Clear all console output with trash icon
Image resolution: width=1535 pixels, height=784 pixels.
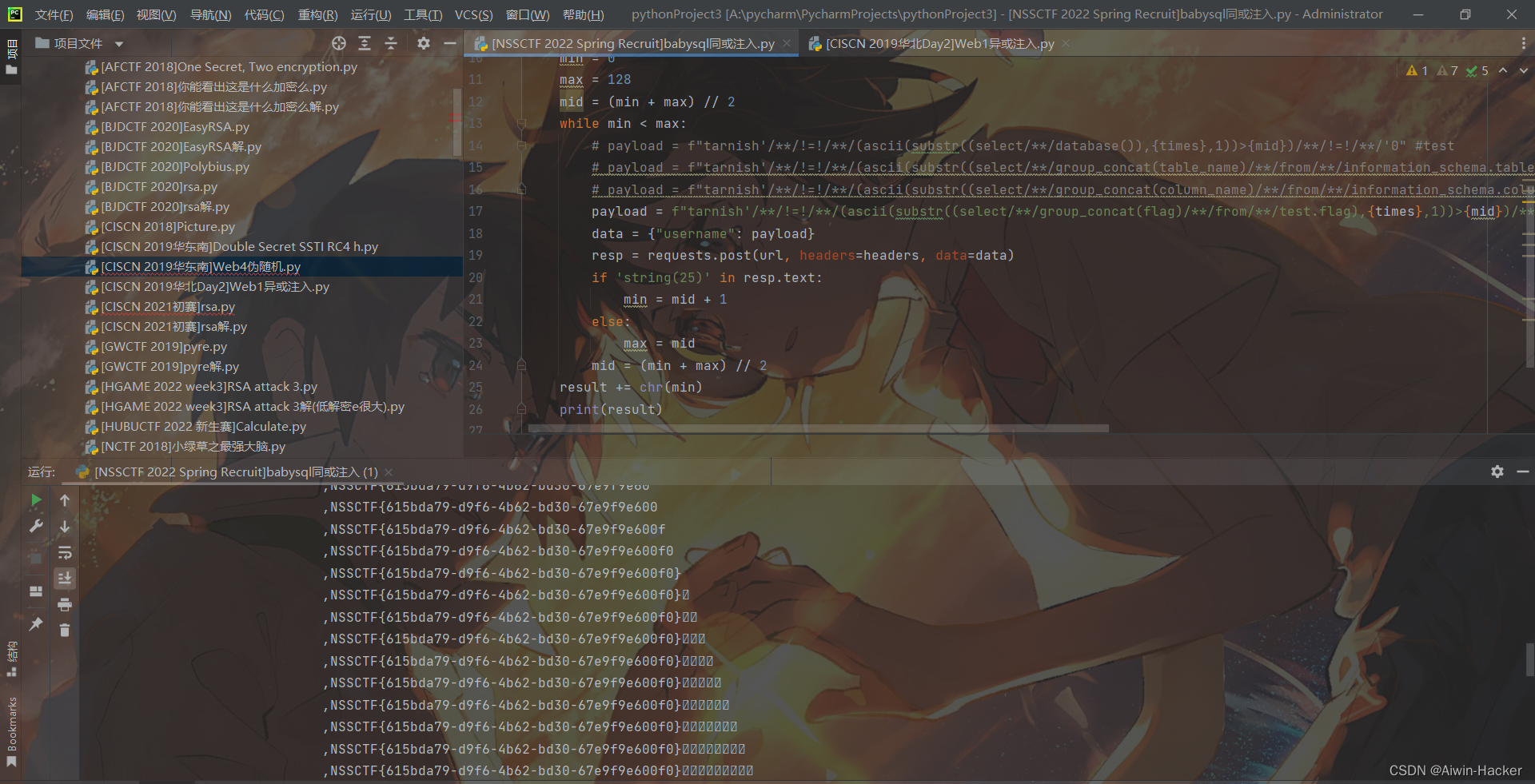pyautogui.click(x=65, y=631)
